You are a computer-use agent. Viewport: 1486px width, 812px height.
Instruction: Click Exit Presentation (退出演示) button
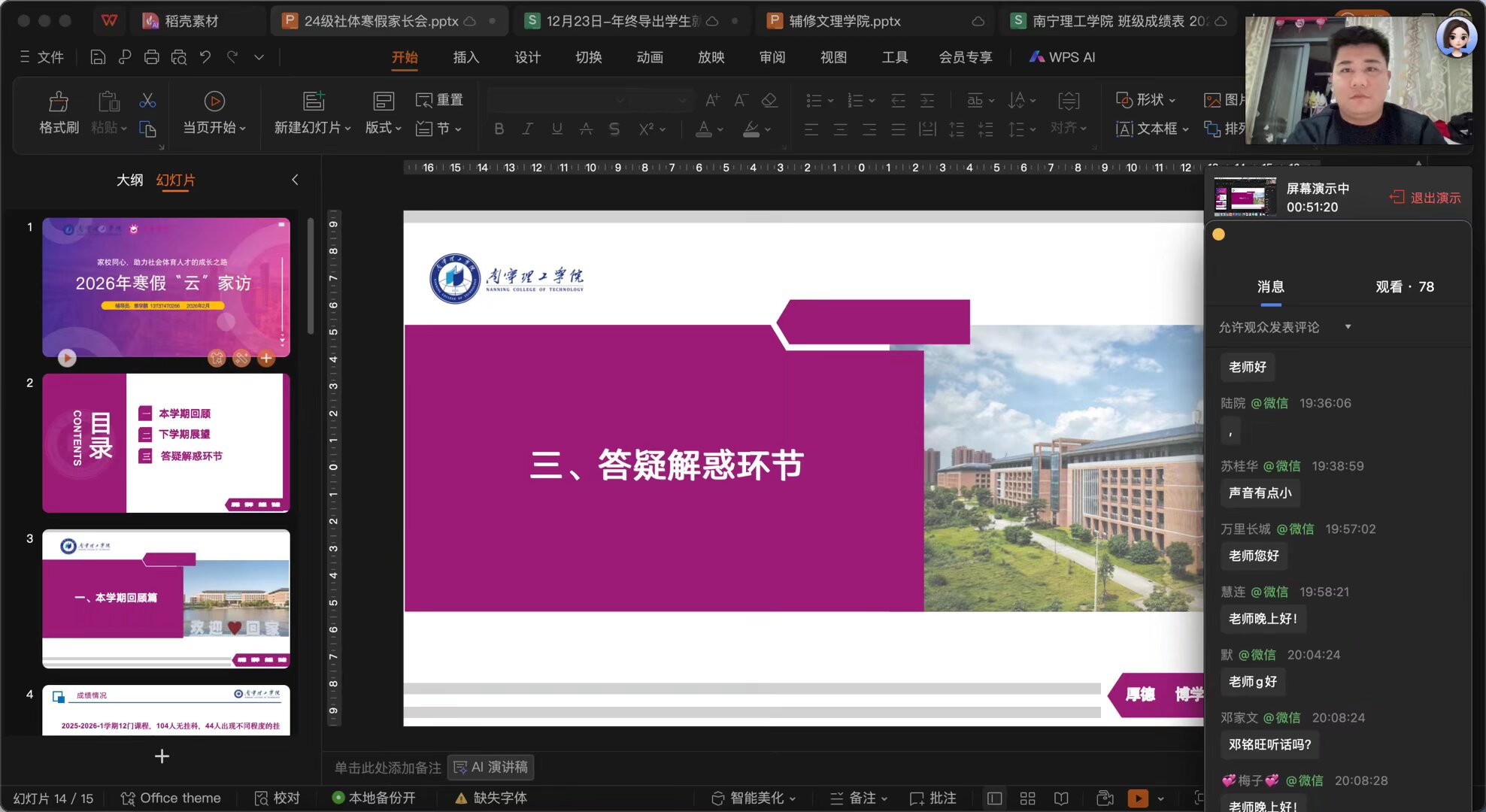pyautogui.click(x=1425, y=198)
